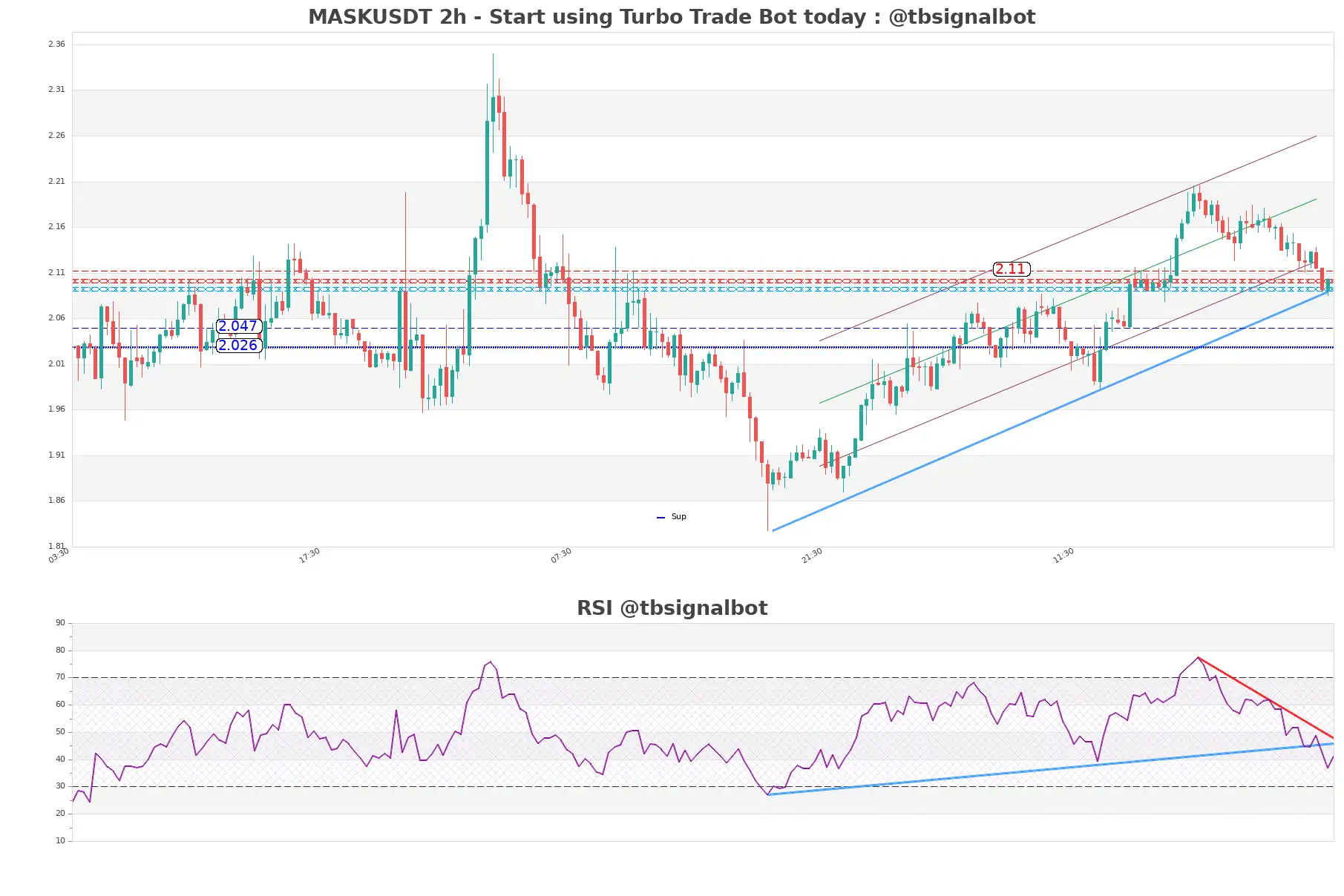Screen dimensions: 1344x896
Task: Click the 2.16 price axis label
Action: (56, 227)
